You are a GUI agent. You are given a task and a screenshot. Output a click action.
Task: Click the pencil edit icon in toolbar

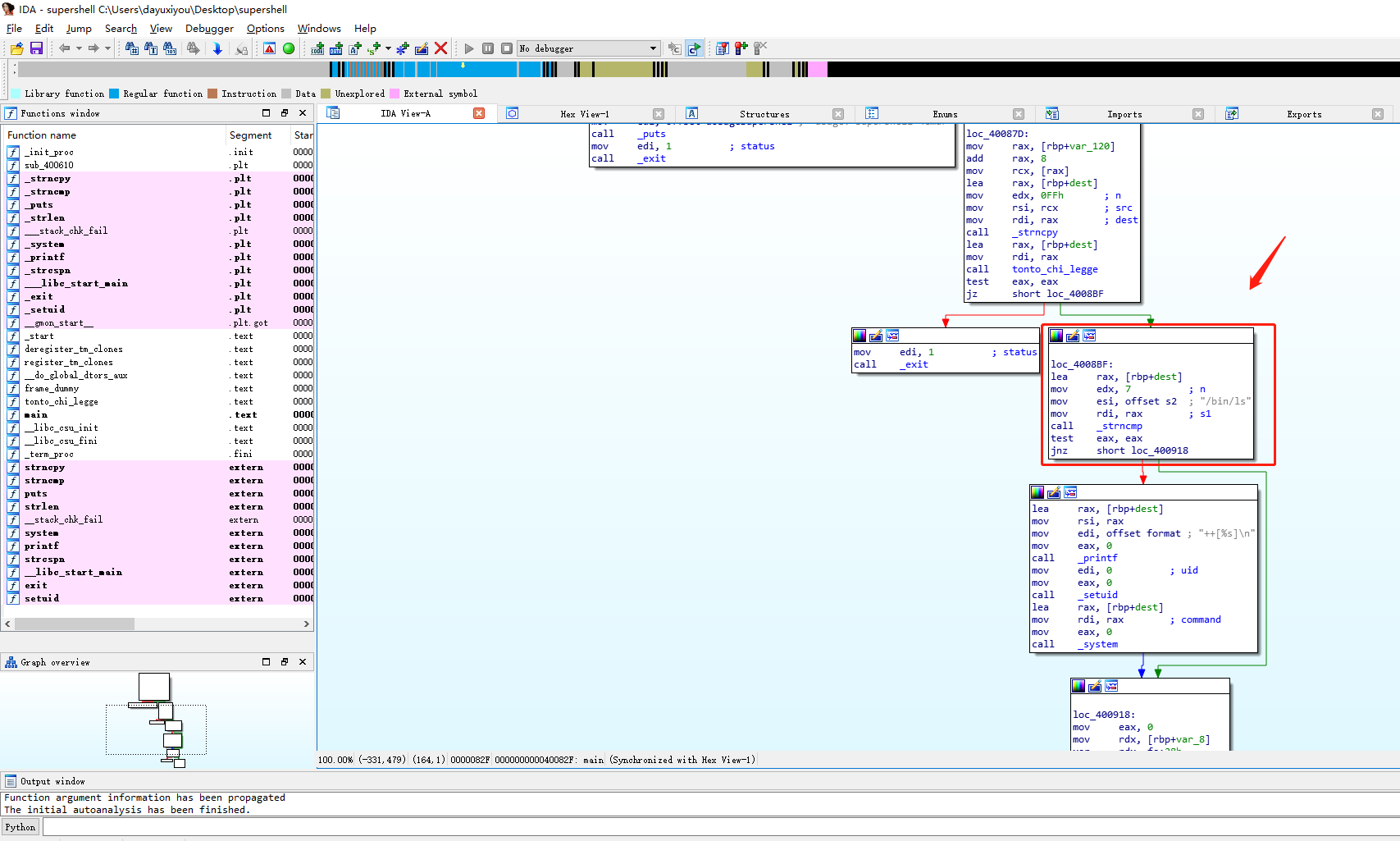[422, 48]
